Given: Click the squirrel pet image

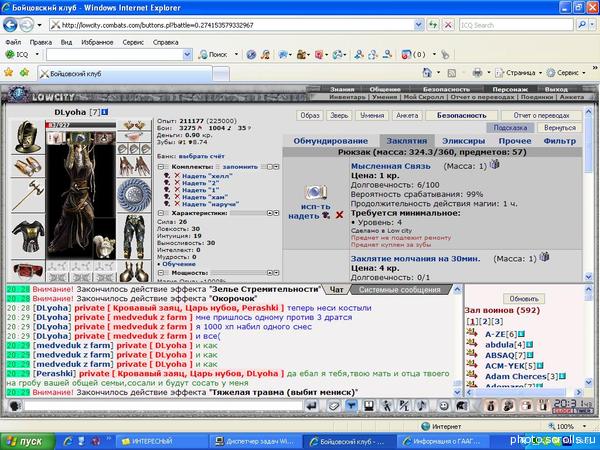Looking at the screenshot, I should tap(104, 245).
